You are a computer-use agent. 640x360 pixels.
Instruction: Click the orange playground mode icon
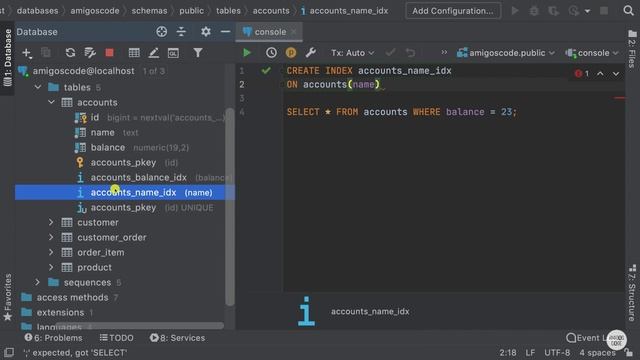291,53
